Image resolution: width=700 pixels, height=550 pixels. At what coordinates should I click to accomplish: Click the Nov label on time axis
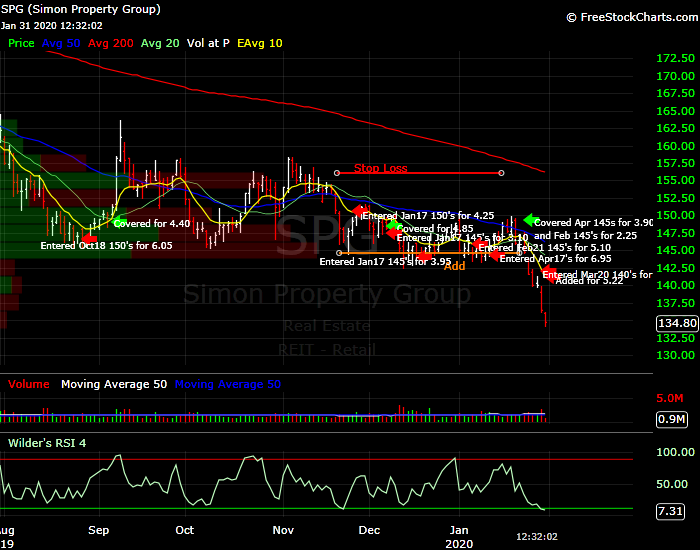point(283,530)
